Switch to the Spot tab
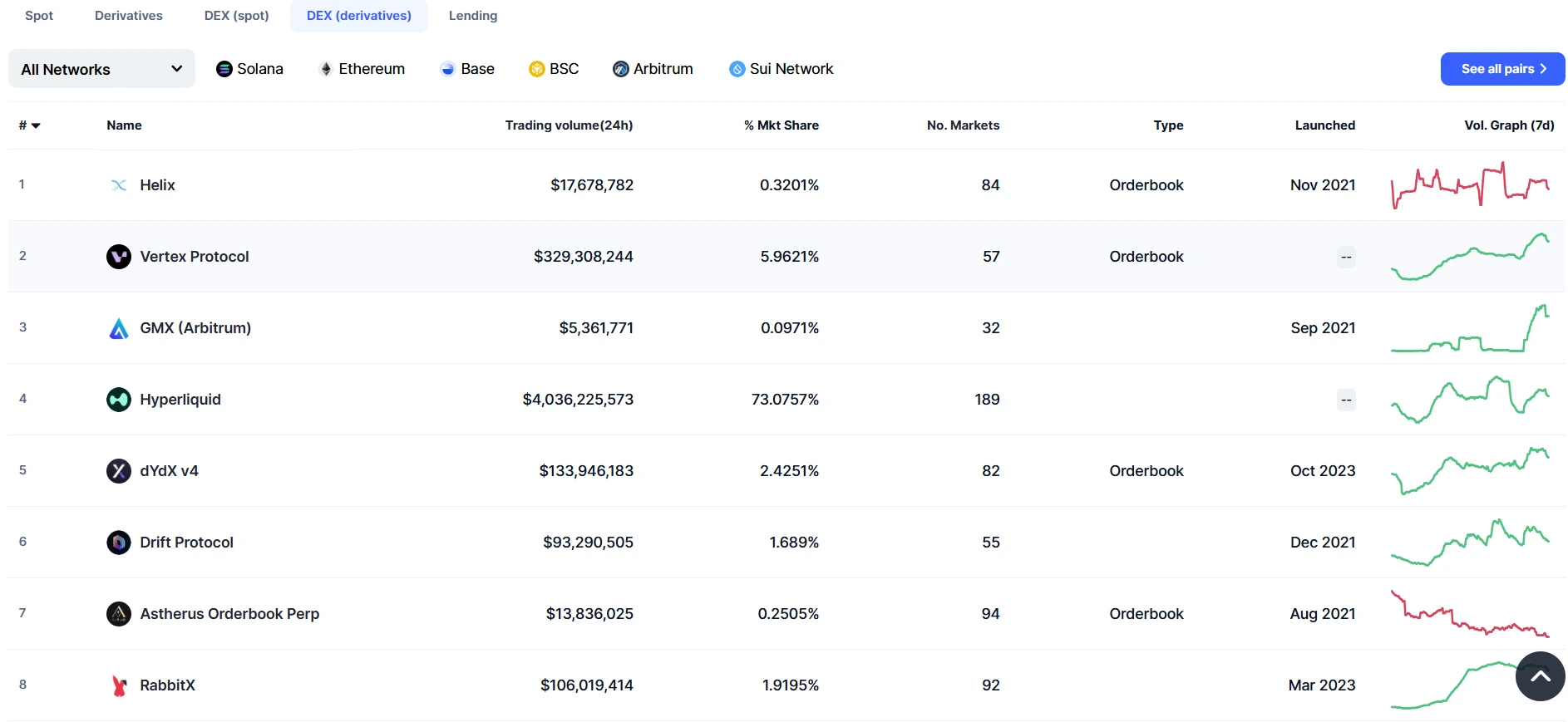The width and height of the screenshot is (1568, 722). (x=39, y=16)
